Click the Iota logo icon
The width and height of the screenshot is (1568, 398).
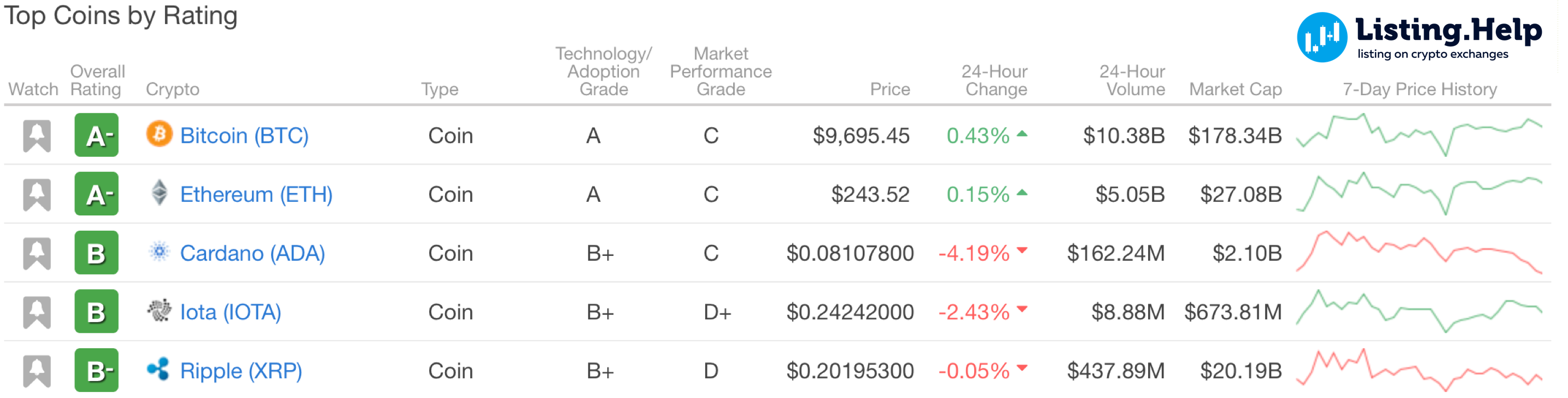tap(159, 311)
